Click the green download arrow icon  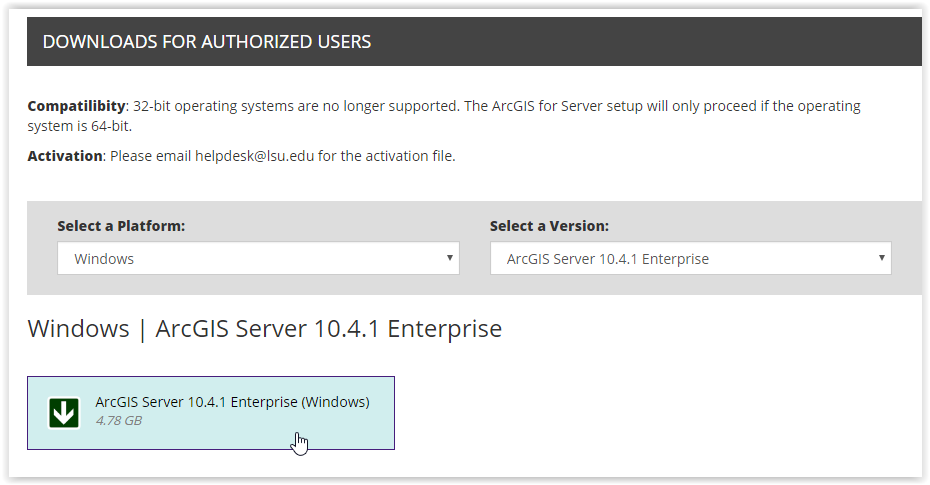[x=64, y=413]
